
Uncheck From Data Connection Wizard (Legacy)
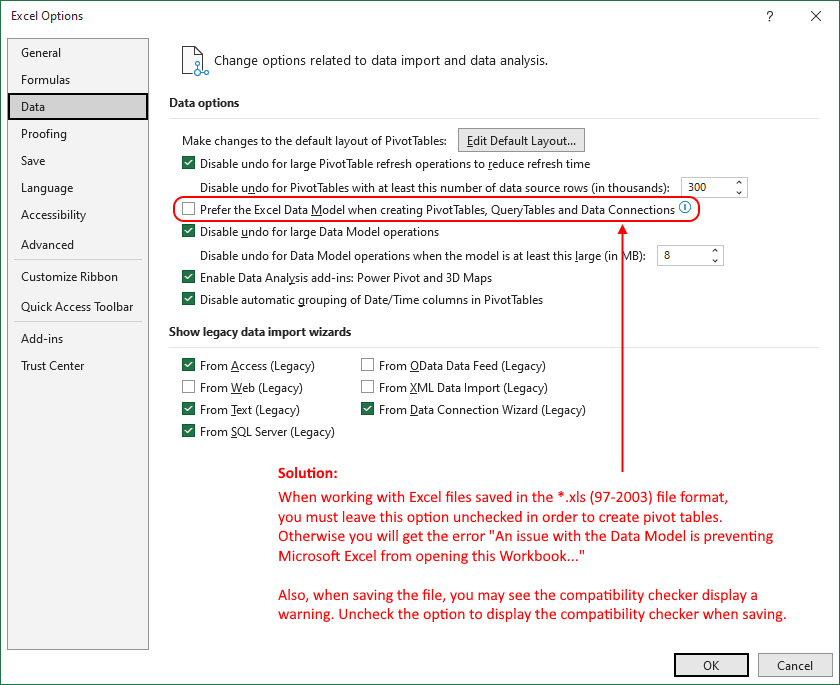click(368, 409)
